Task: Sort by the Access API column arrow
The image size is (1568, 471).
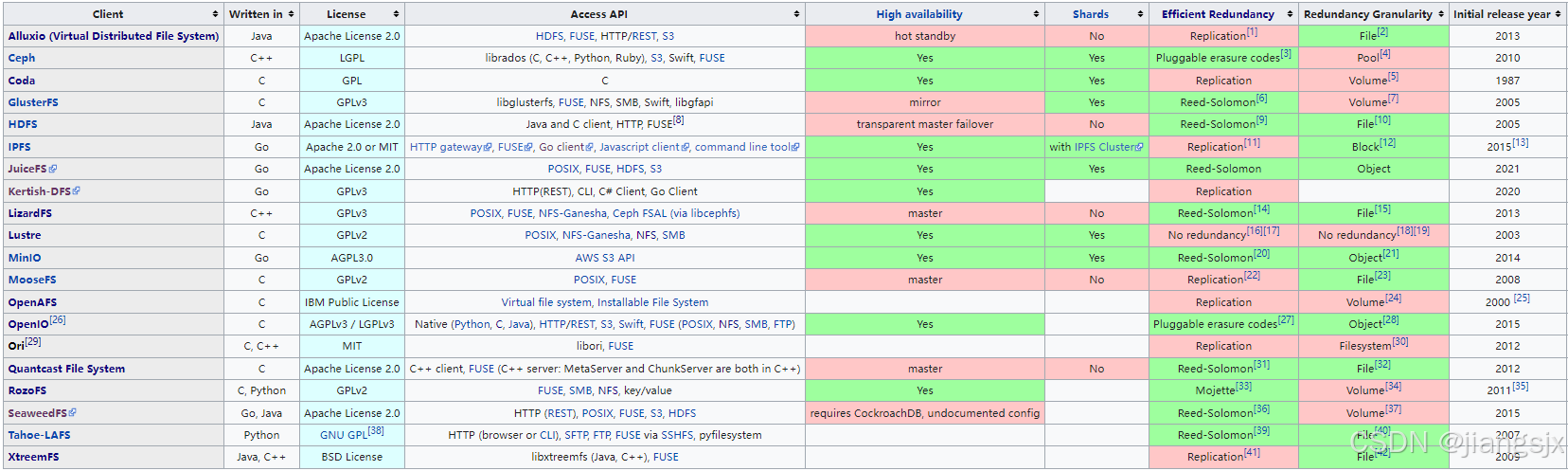Action: [797, 14]
